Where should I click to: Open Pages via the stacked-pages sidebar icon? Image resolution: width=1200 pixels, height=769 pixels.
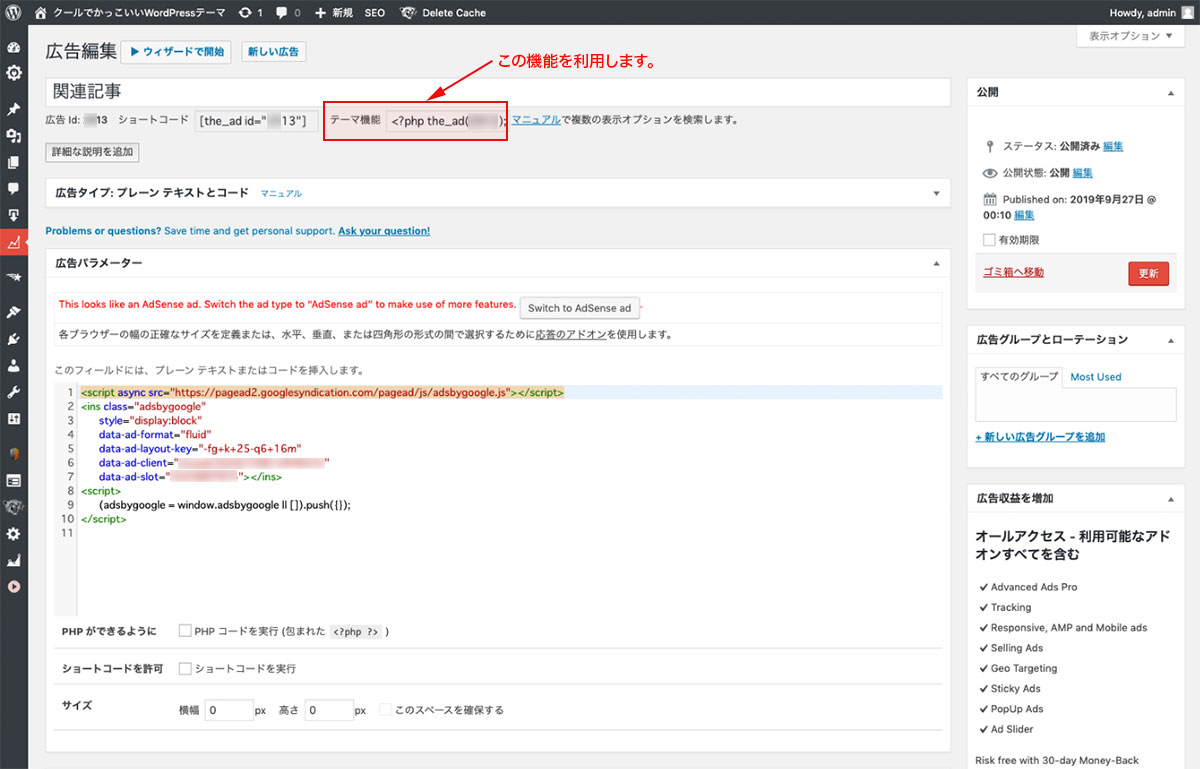pos(14,162)
